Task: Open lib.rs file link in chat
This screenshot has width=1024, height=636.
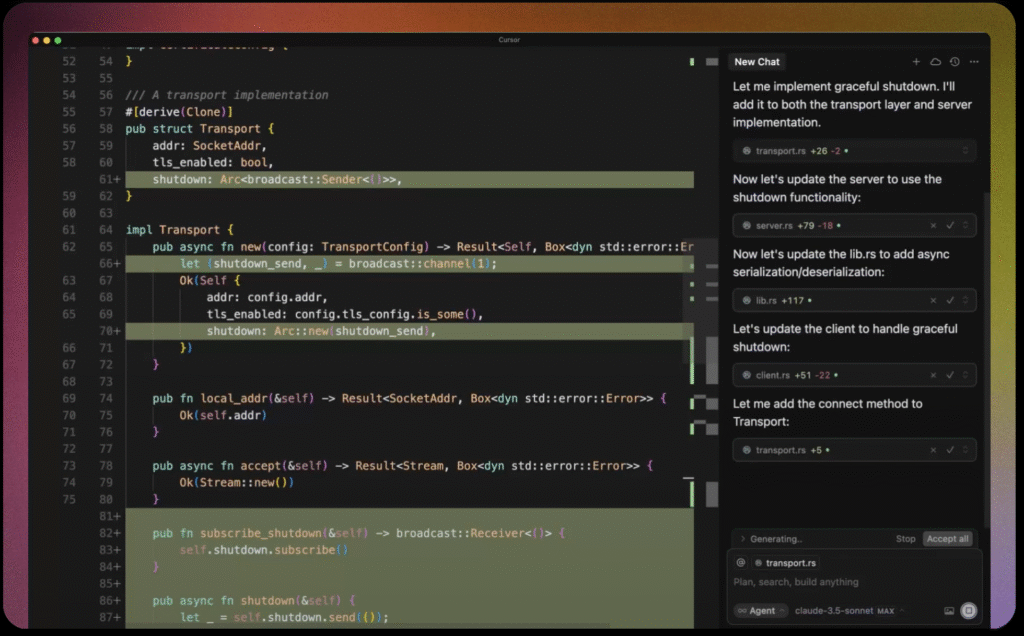Action: pos(766,300)
